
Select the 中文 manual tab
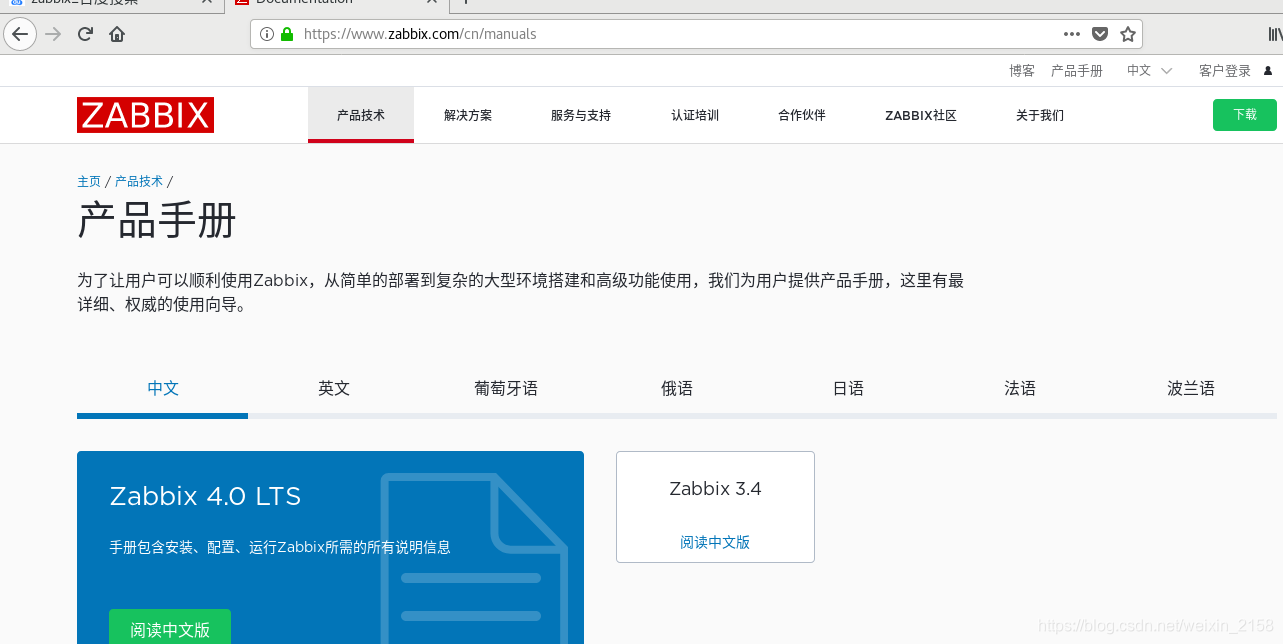coord(163,388)
